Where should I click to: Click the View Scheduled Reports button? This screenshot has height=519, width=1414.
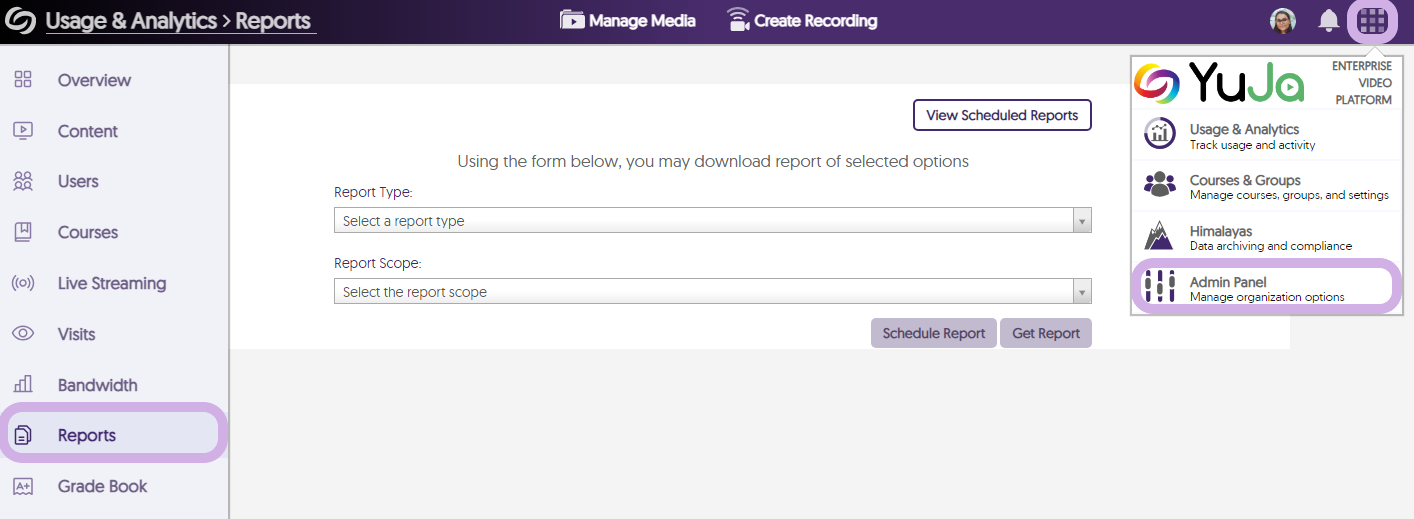click(x=1002, y=115)
